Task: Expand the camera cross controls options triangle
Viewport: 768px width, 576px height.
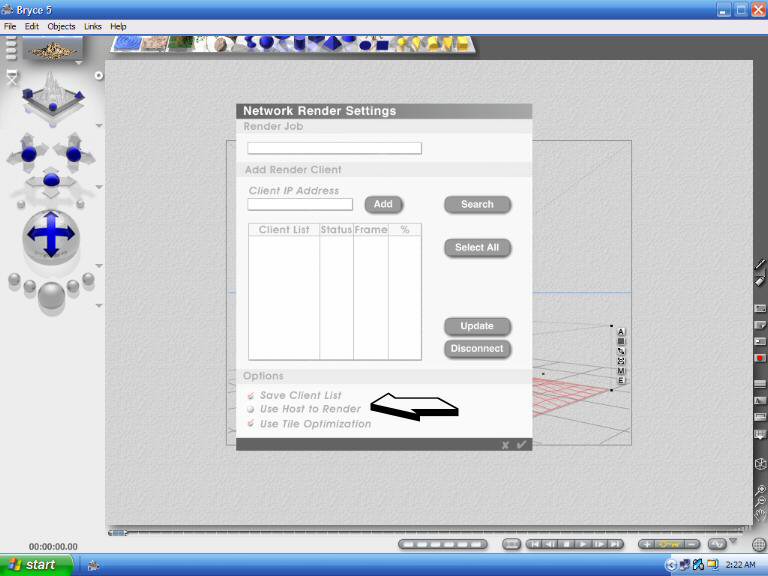Action: 99,187
